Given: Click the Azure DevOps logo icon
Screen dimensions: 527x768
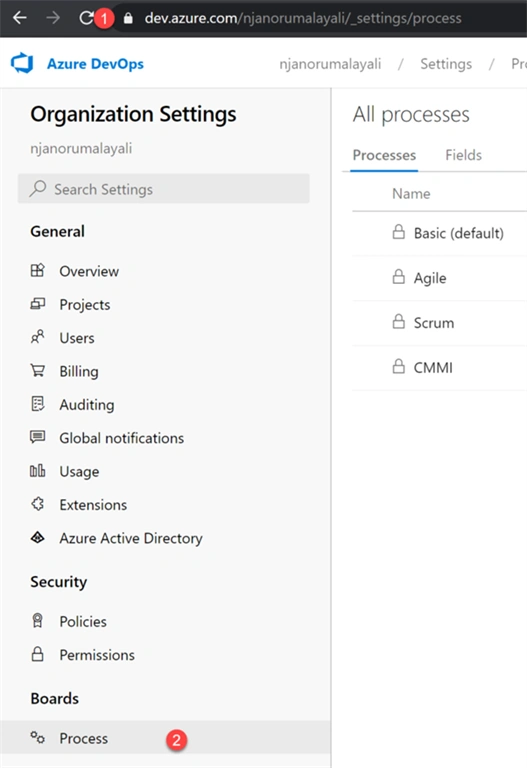Looking at the screenshot, I should point(22,64).
